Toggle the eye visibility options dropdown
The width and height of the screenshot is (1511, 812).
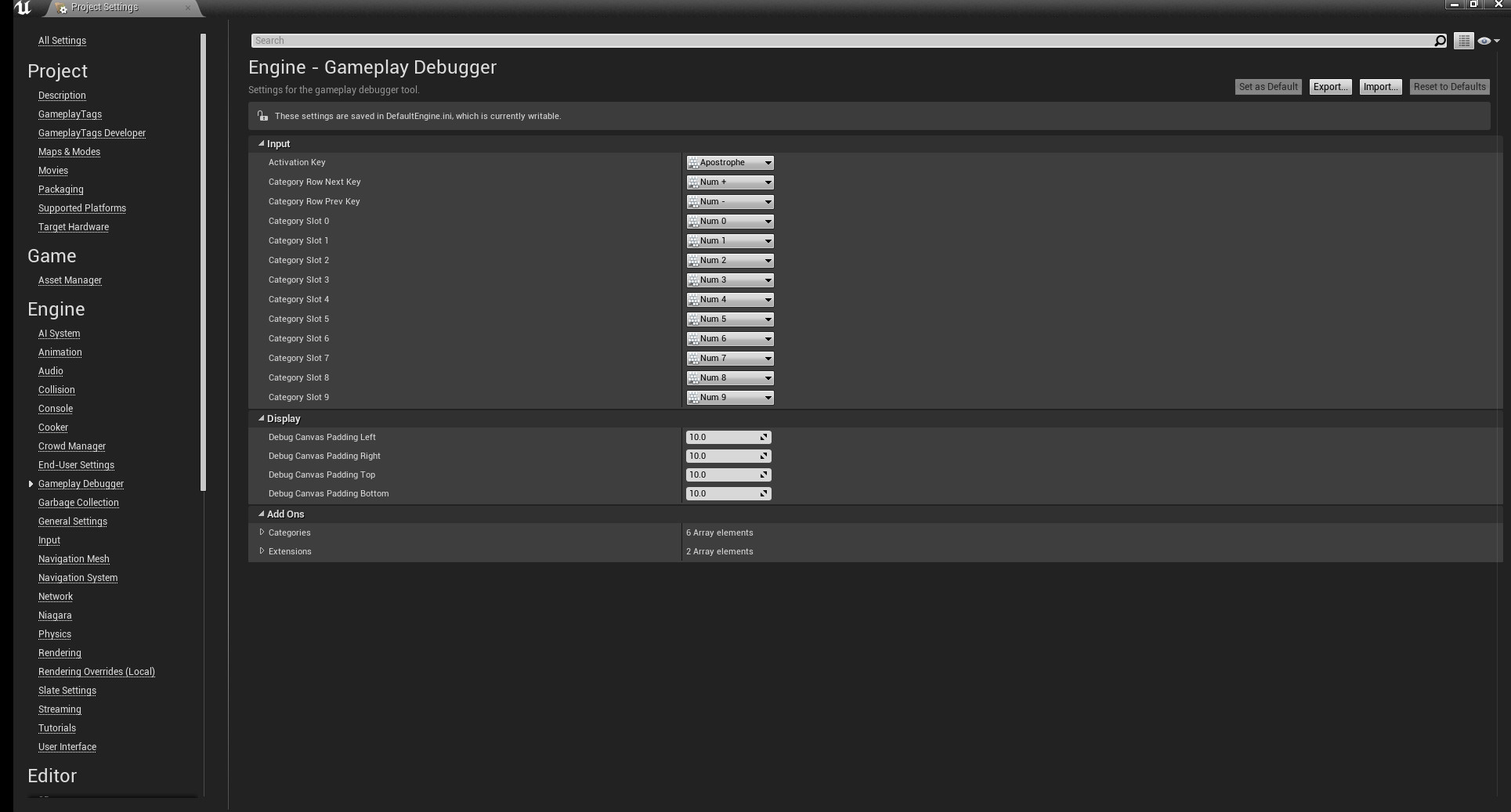[x=1488, y=41]
